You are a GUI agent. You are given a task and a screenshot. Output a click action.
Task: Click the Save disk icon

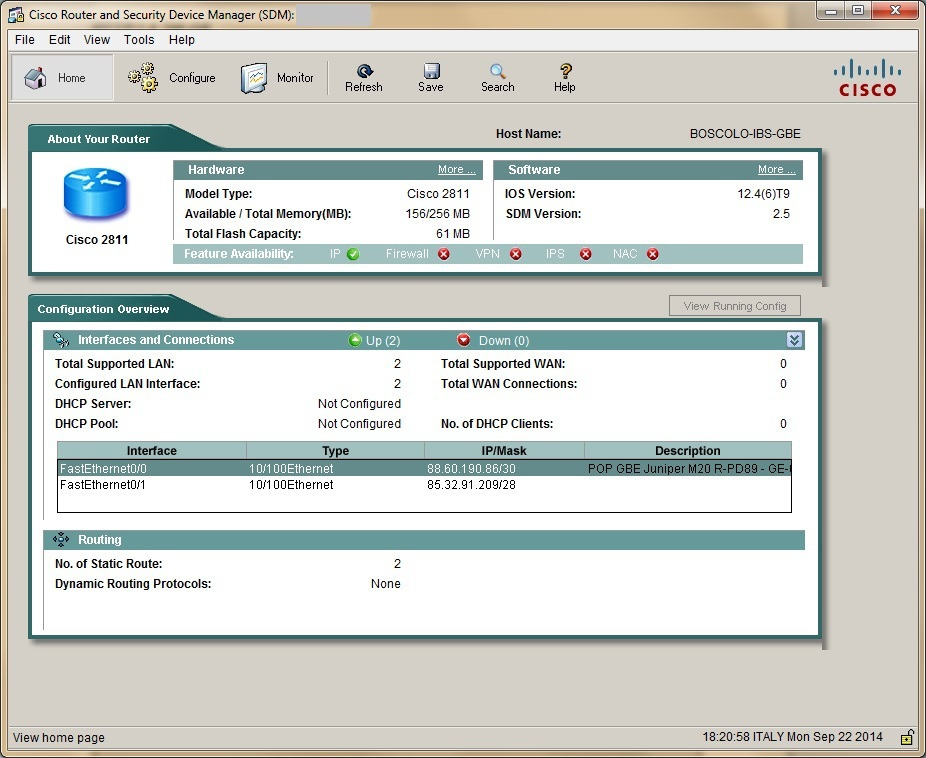431,71
